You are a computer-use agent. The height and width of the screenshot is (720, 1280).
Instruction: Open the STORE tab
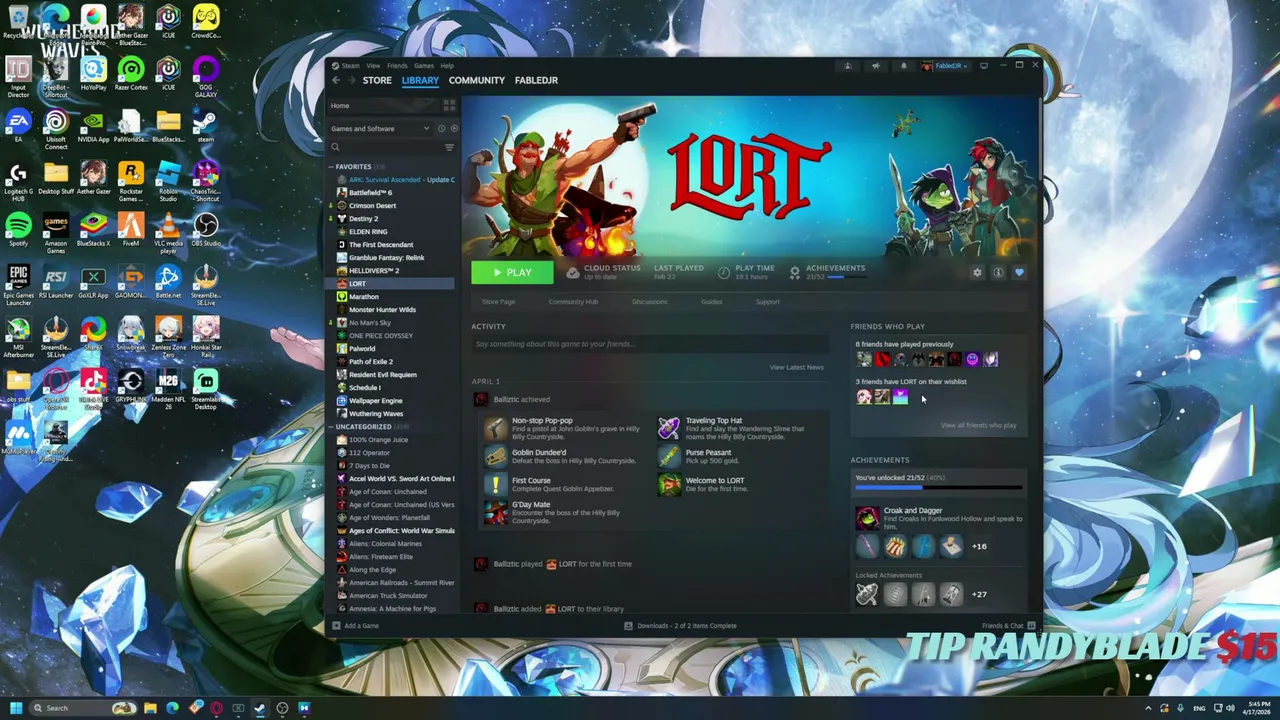click(377, 80)
